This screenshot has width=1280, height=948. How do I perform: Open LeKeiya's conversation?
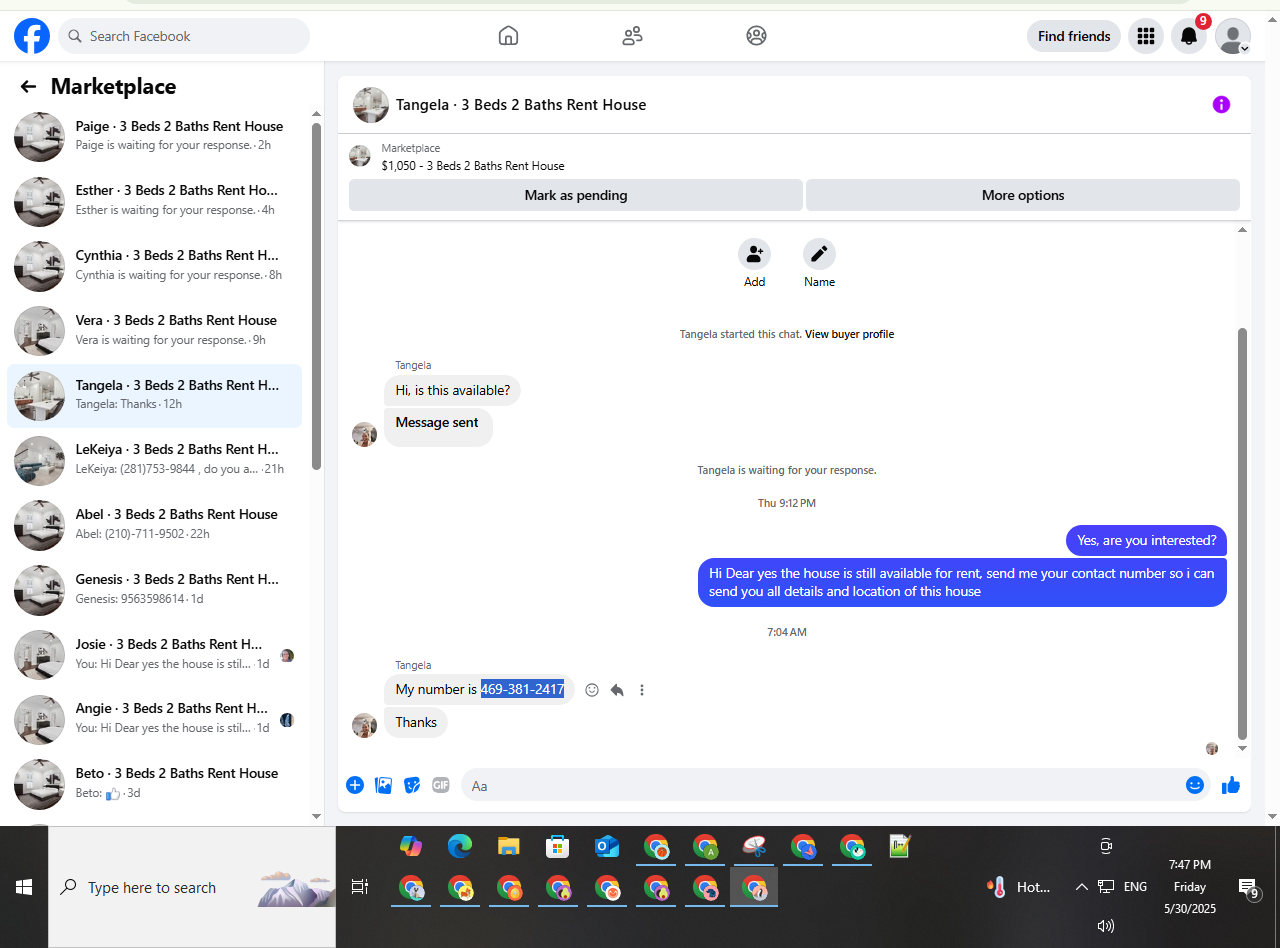tap(155, 460)
